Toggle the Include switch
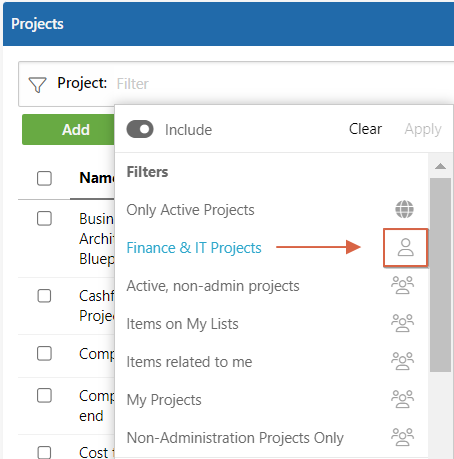Image resolution: width=454 pixels, height=459 pixels. coord(140,129)
